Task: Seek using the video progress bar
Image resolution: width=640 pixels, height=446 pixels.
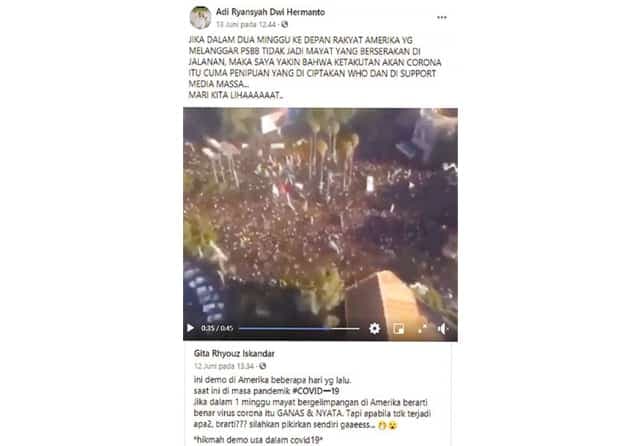Action: (299, 328)
